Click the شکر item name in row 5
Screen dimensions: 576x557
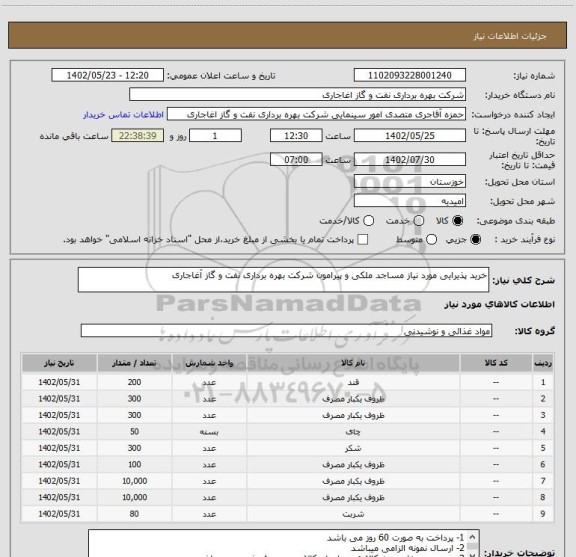(x=353, y=448)
